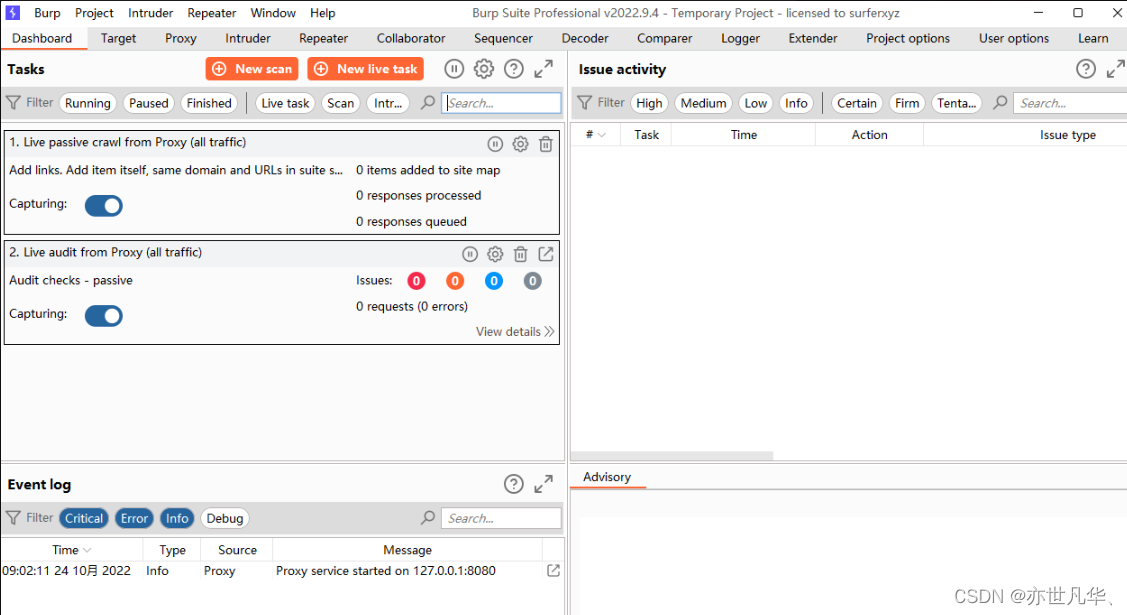Click the Issue activity horizontal scrollbar

pyautogui.click(x=673, y=456)
